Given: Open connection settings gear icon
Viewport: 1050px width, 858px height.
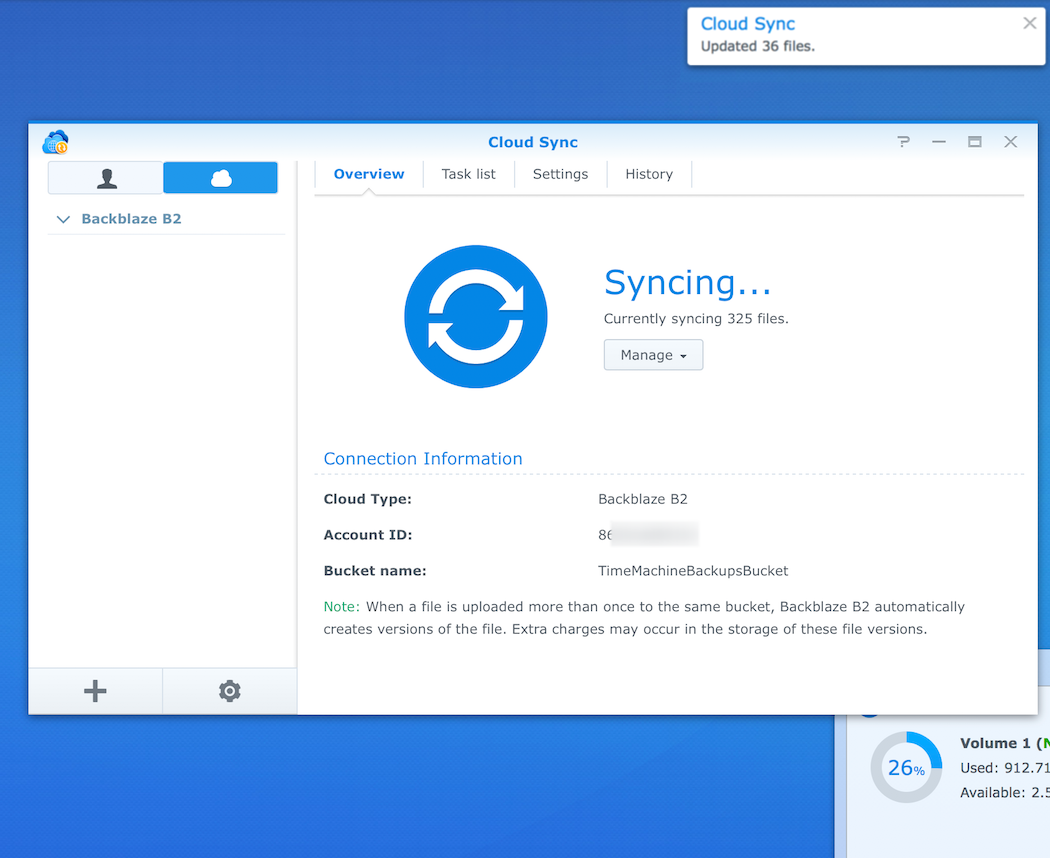Looking at the screenshot, I should click(230, 691).
